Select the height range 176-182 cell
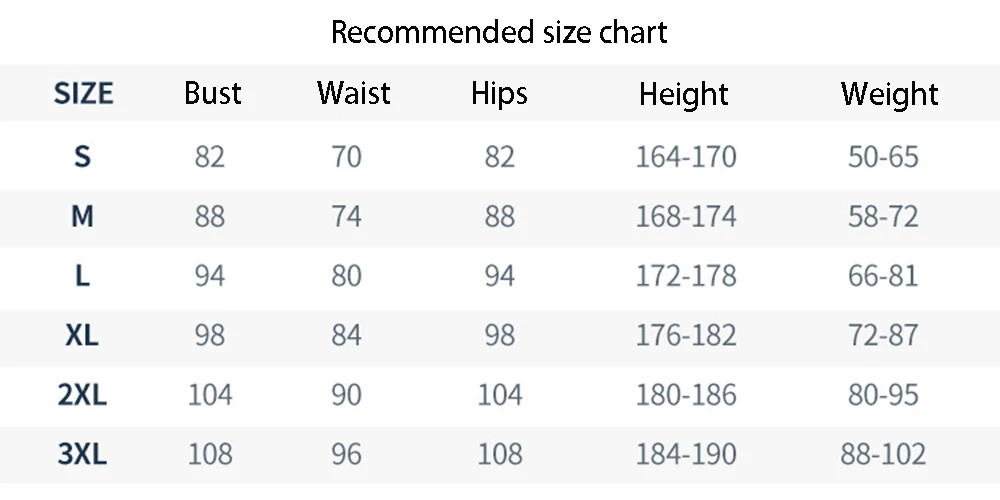Viewport: 1000px width, 500px height. (x=686, y=335)
